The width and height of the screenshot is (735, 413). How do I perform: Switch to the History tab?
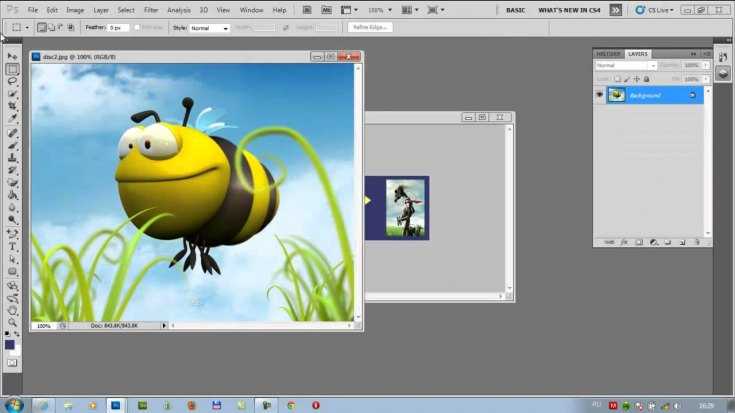coord(608,54)
